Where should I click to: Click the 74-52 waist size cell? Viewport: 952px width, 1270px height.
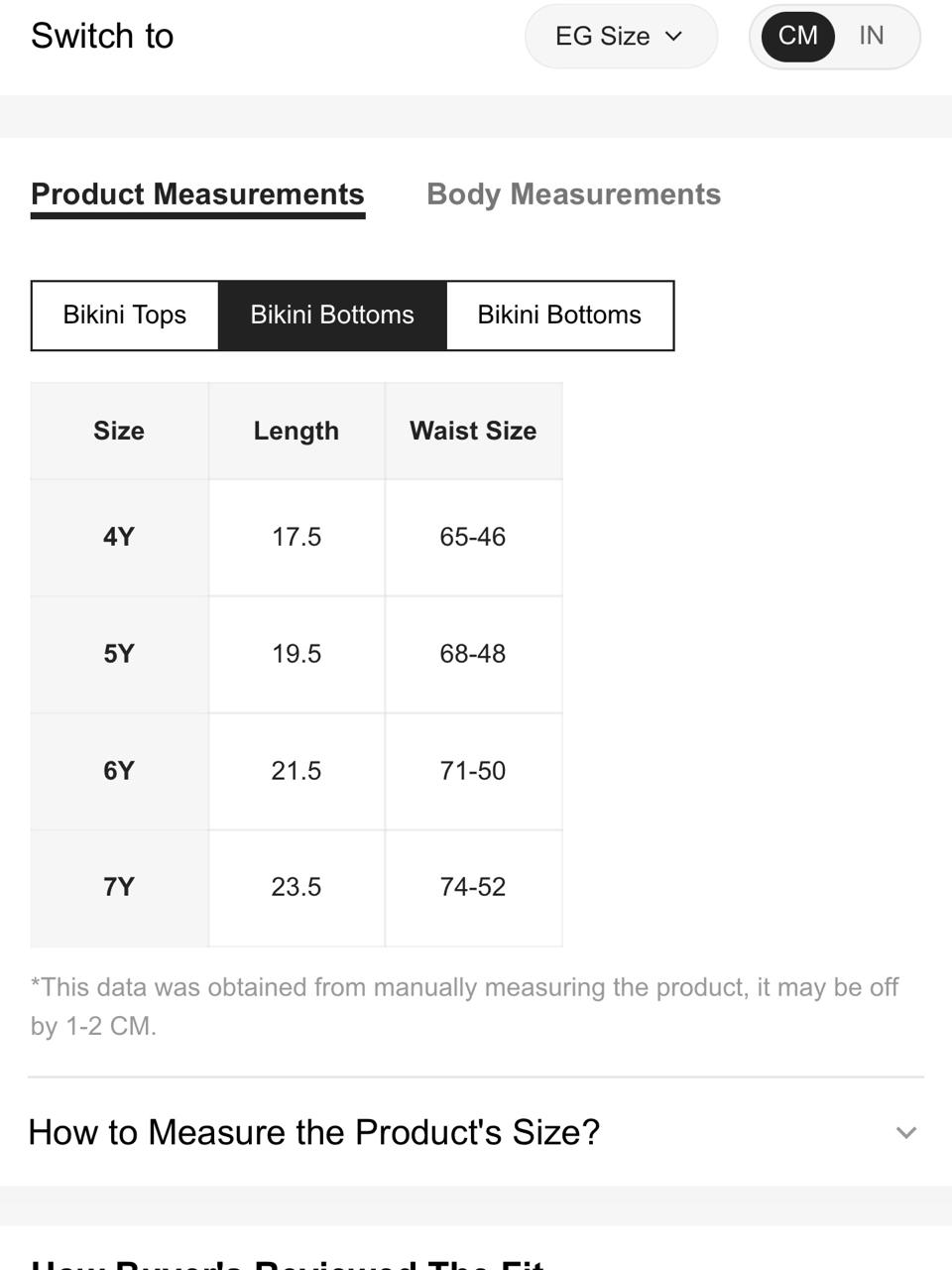(x=473, y=887)
